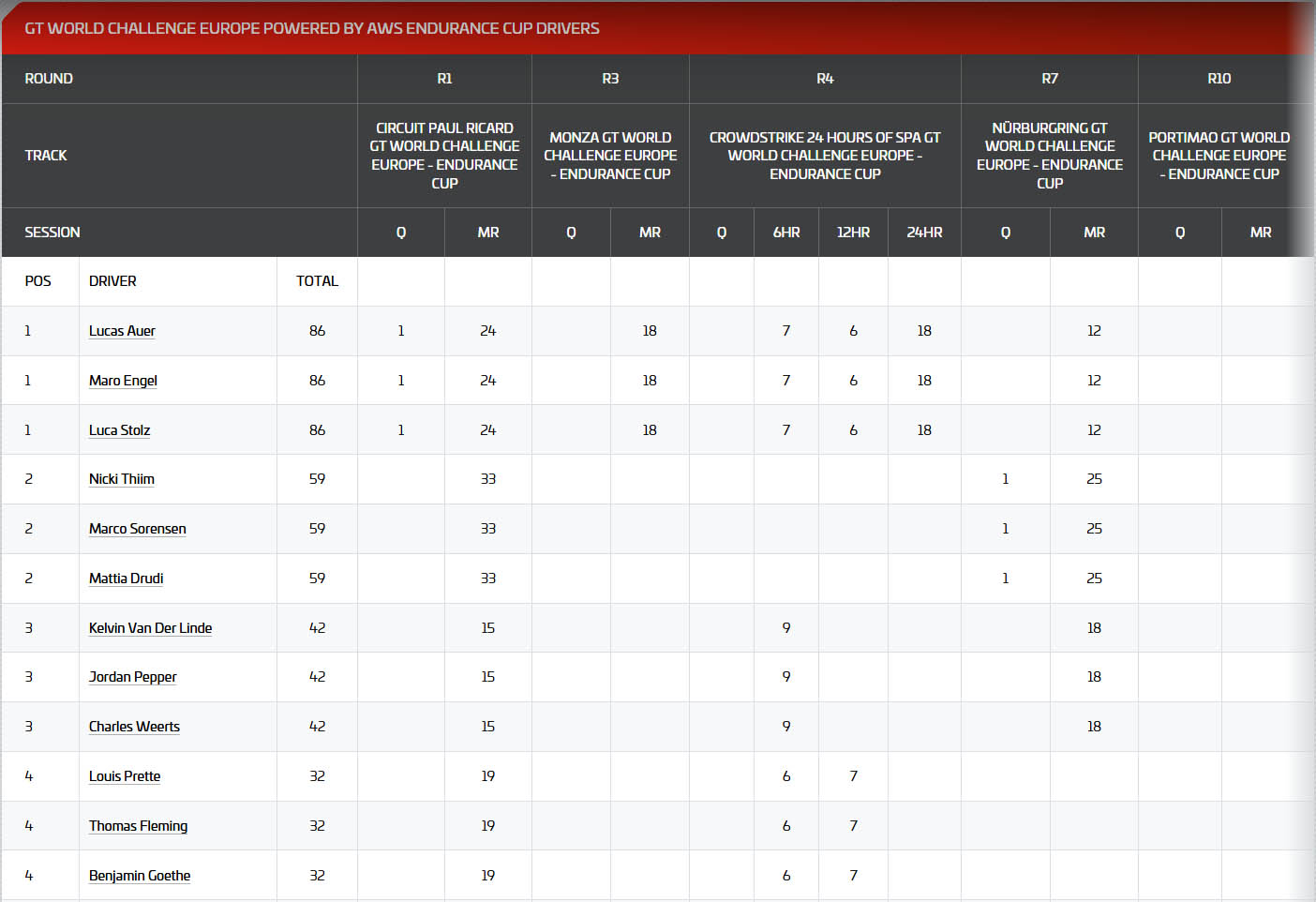This screenshot has height=902, width=1316.
Task: Open Mattia Drudi's driver page
Action: 126,579
